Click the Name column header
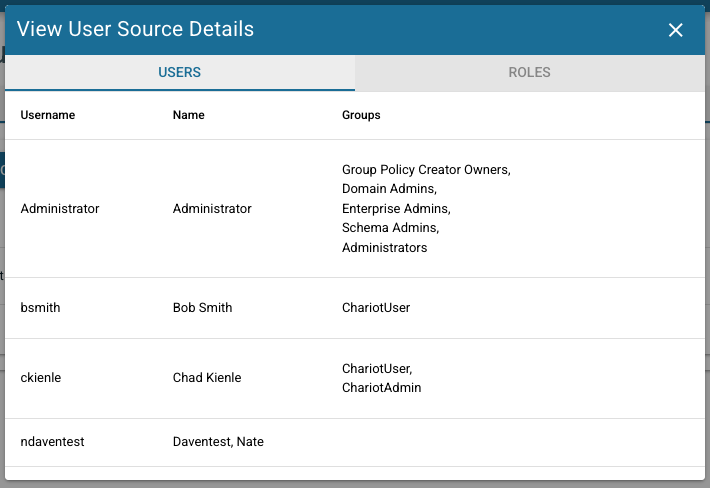The image size is (710, 488). pos(188,115)
